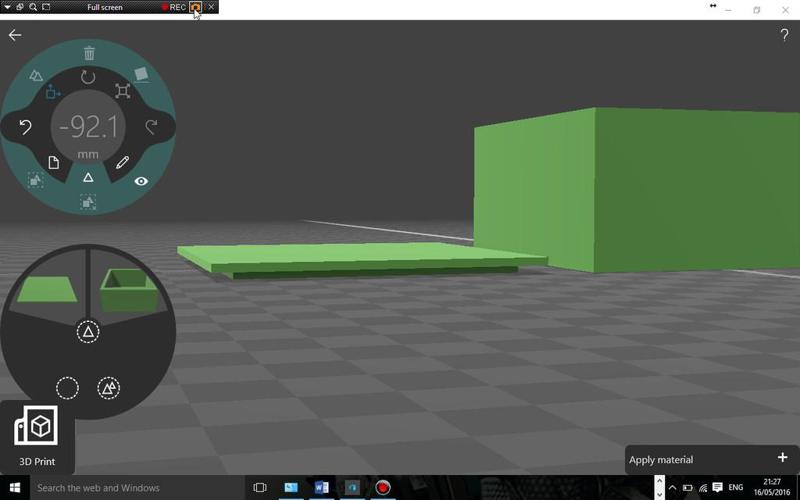Screen dimensions: 800x500
Task: Click the recorder region rectangle icon
Action: pyautogui.click(x=46, y=7)
